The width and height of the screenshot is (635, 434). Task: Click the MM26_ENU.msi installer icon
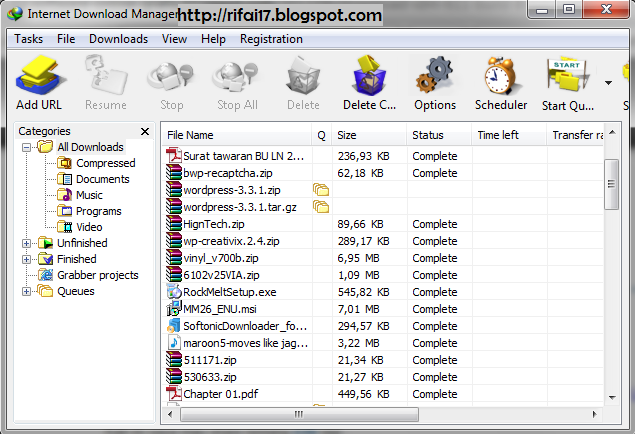coord(174,309)
